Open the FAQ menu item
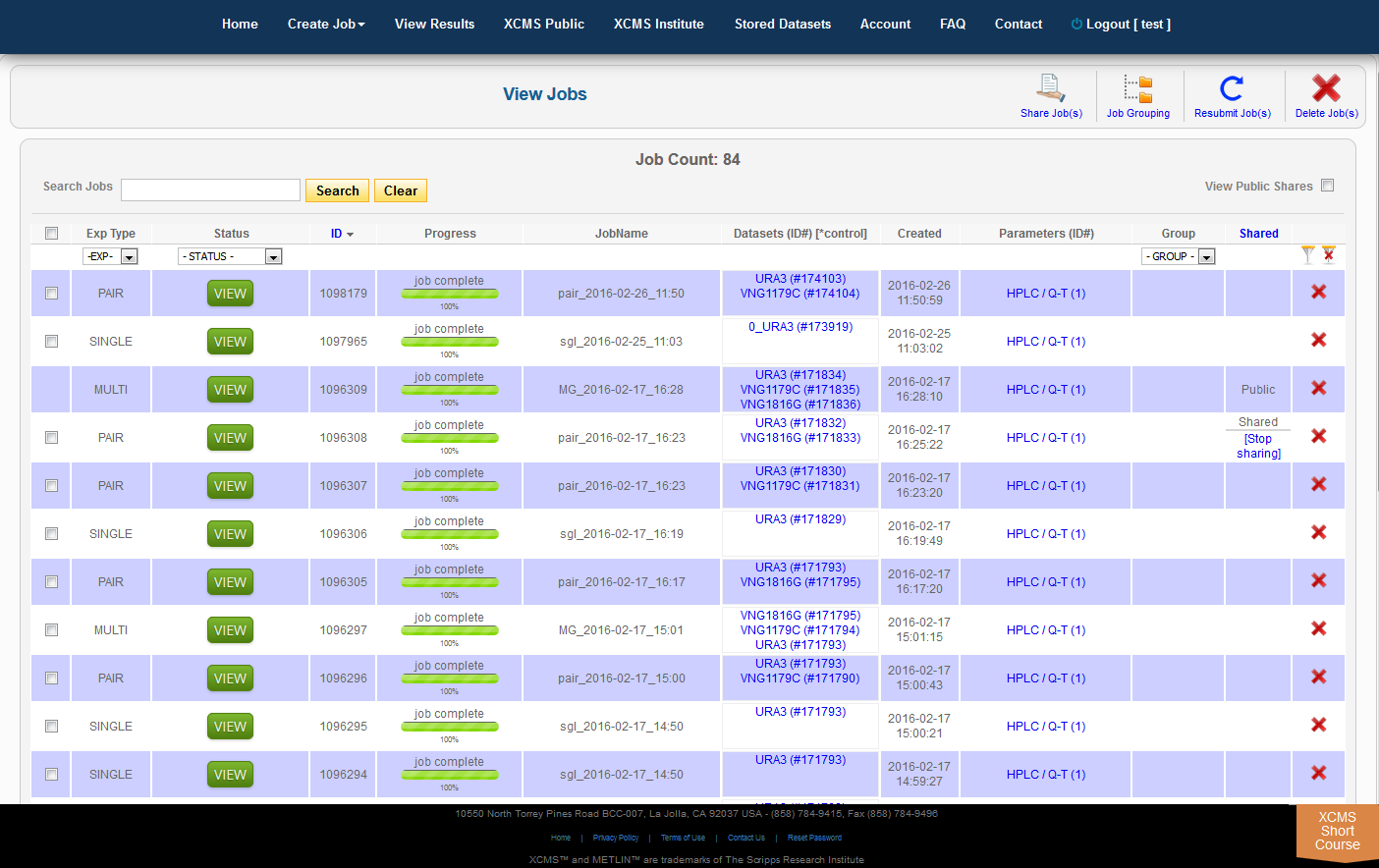The width and height of the screenshot is (1379, 868). click(953, 24)
